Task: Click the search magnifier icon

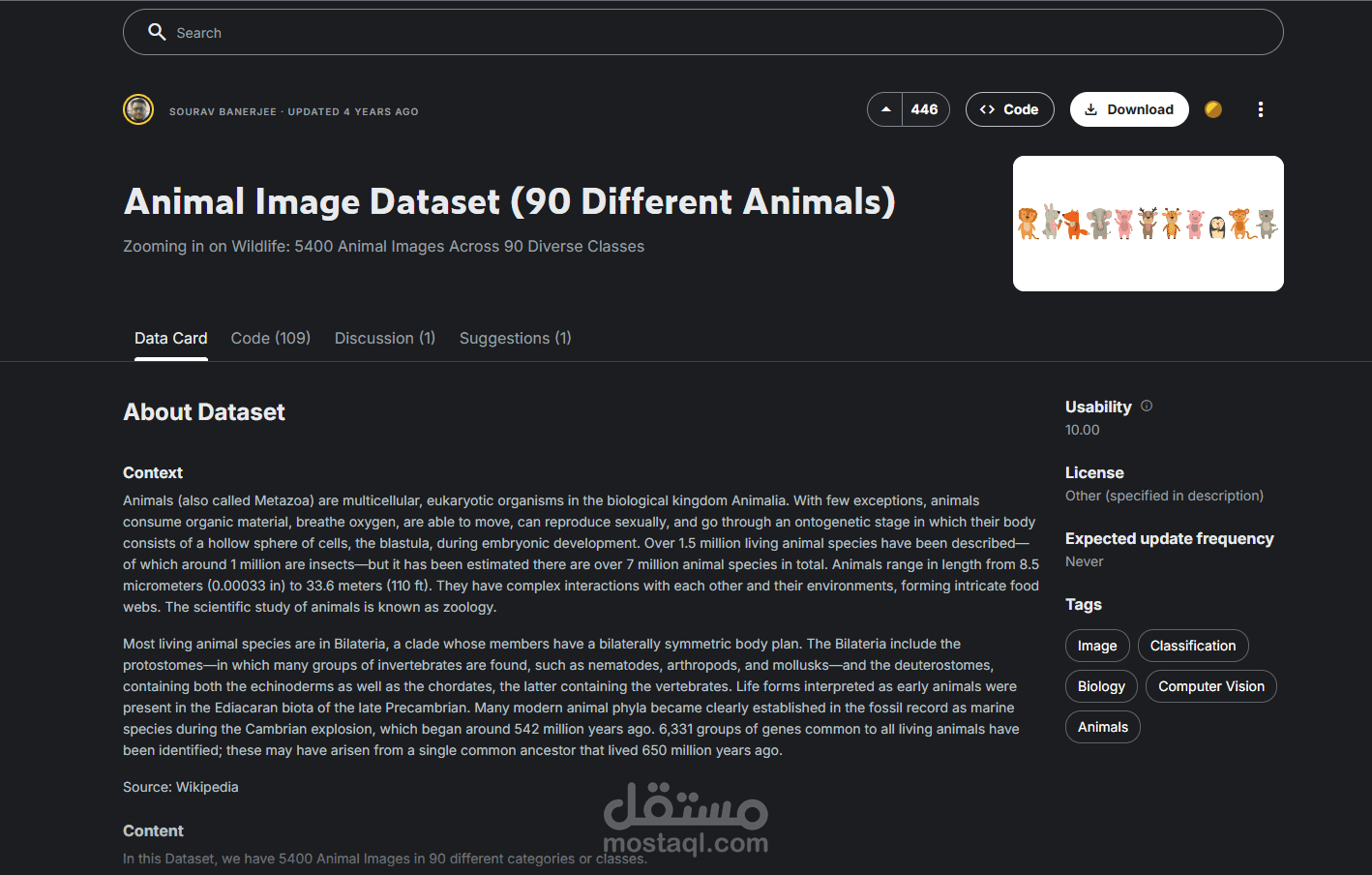Action: [x=157, y=32]
